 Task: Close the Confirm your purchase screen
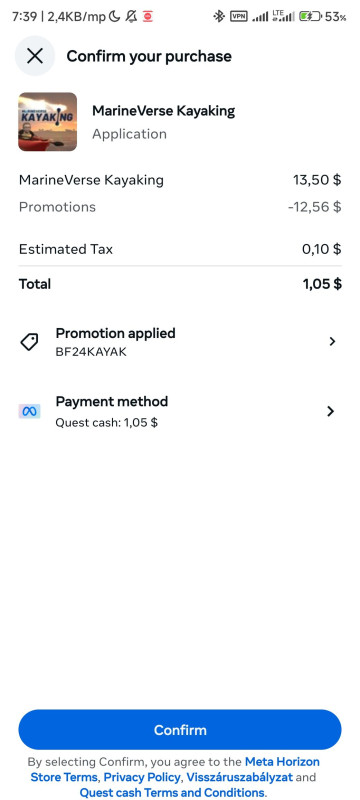[35, 56]
